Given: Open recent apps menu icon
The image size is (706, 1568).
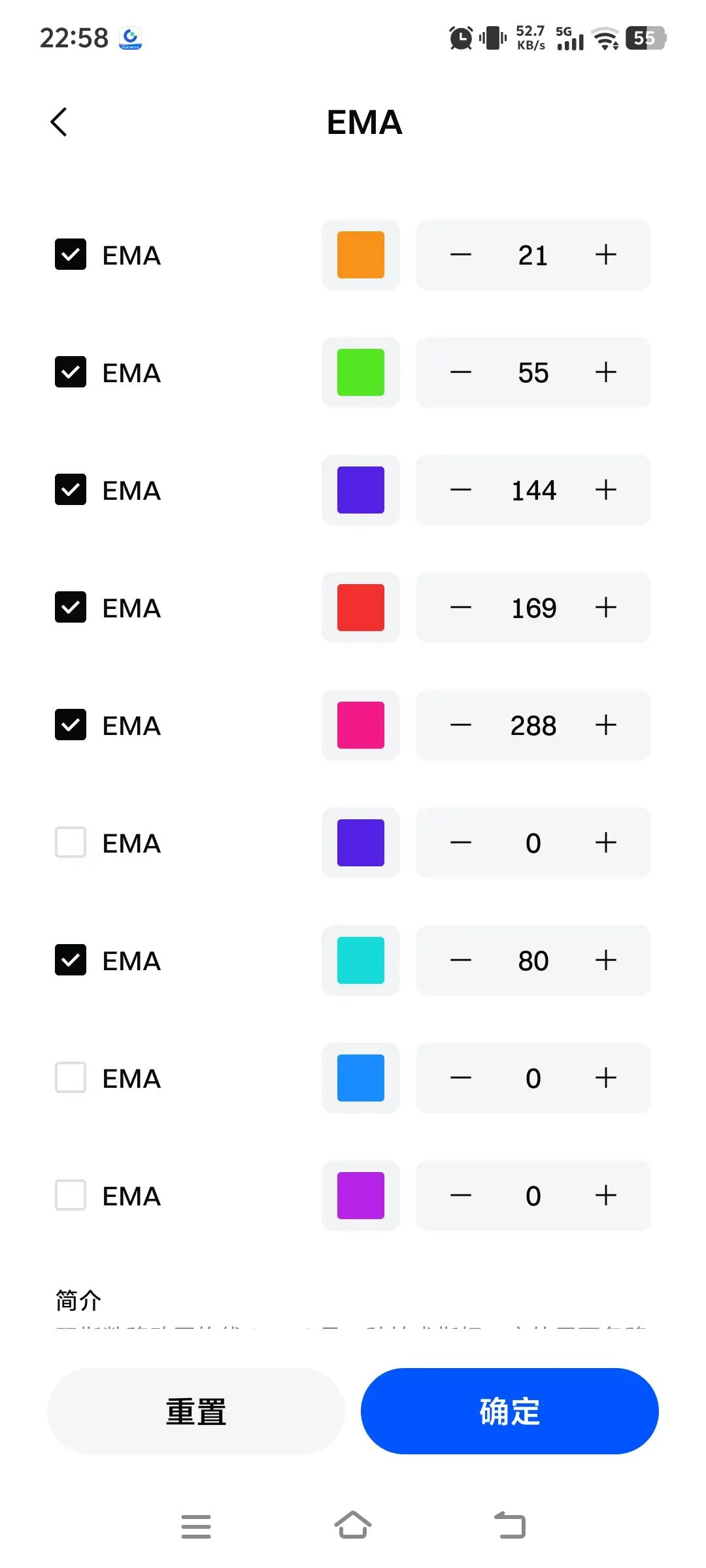Looking at the screenshot, I should pos(196,1526).
